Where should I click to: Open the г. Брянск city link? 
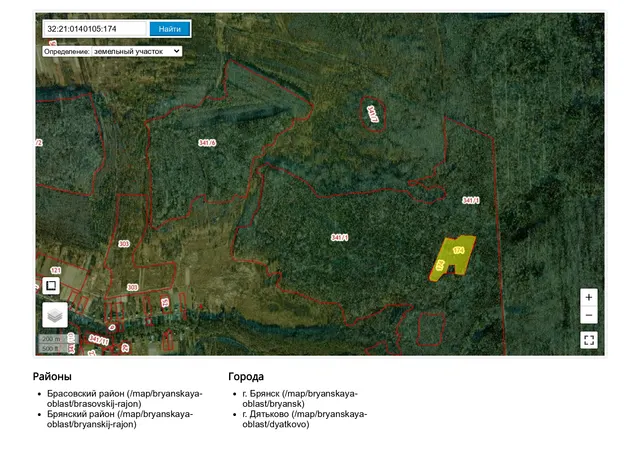300,399
